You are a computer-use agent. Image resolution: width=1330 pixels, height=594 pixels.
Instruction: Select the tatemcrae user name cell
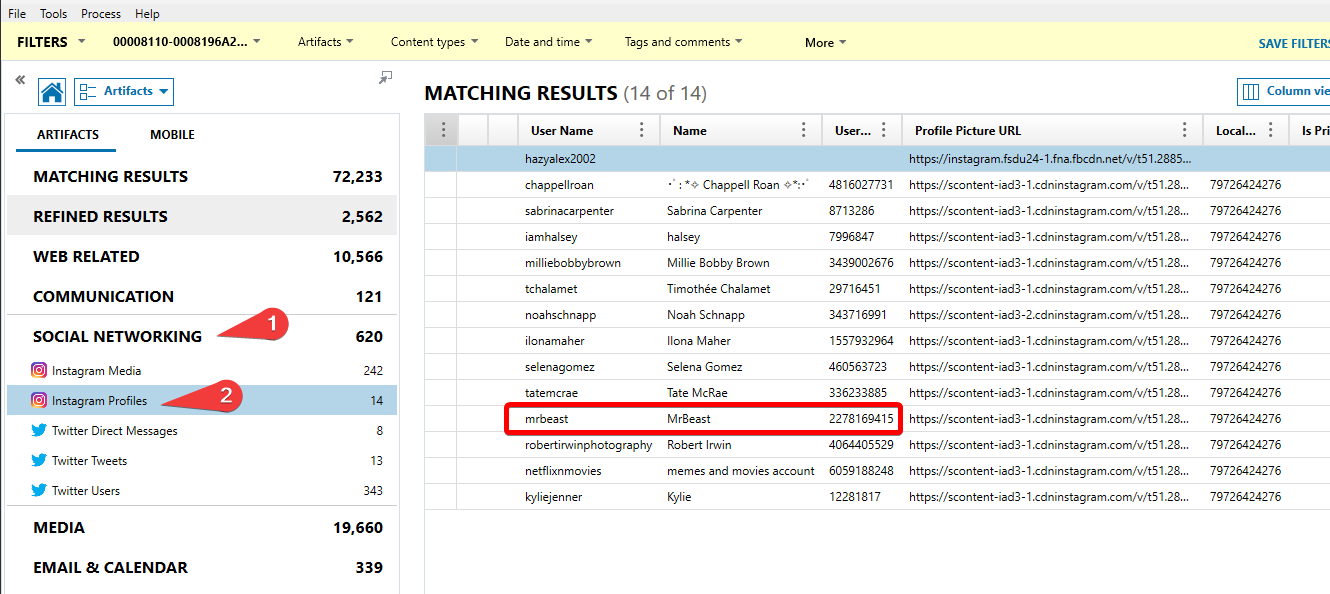coord(589,393)
